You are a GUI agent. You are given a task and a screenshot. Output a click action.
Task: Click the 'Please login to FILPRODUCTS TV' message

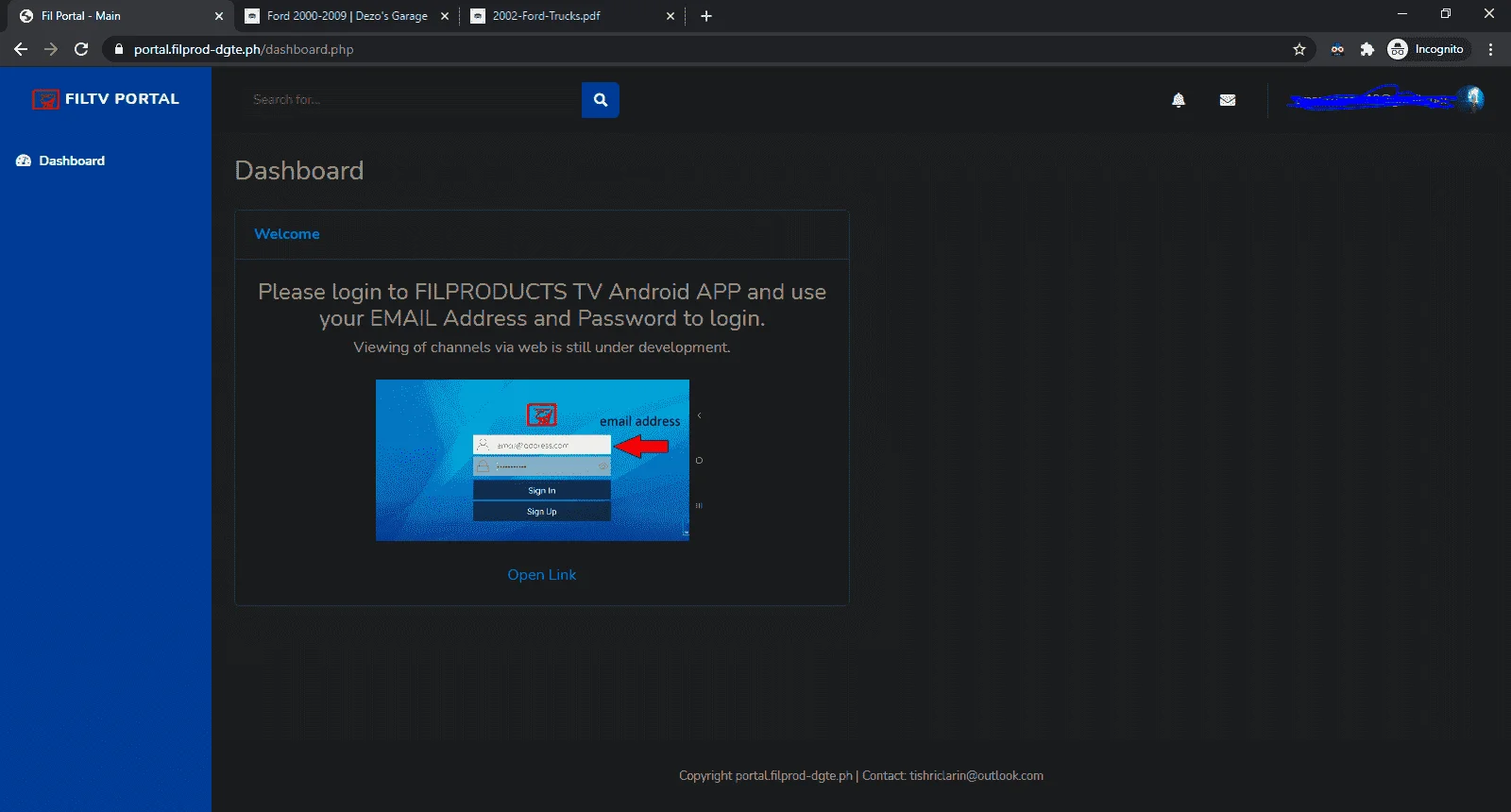542,305
